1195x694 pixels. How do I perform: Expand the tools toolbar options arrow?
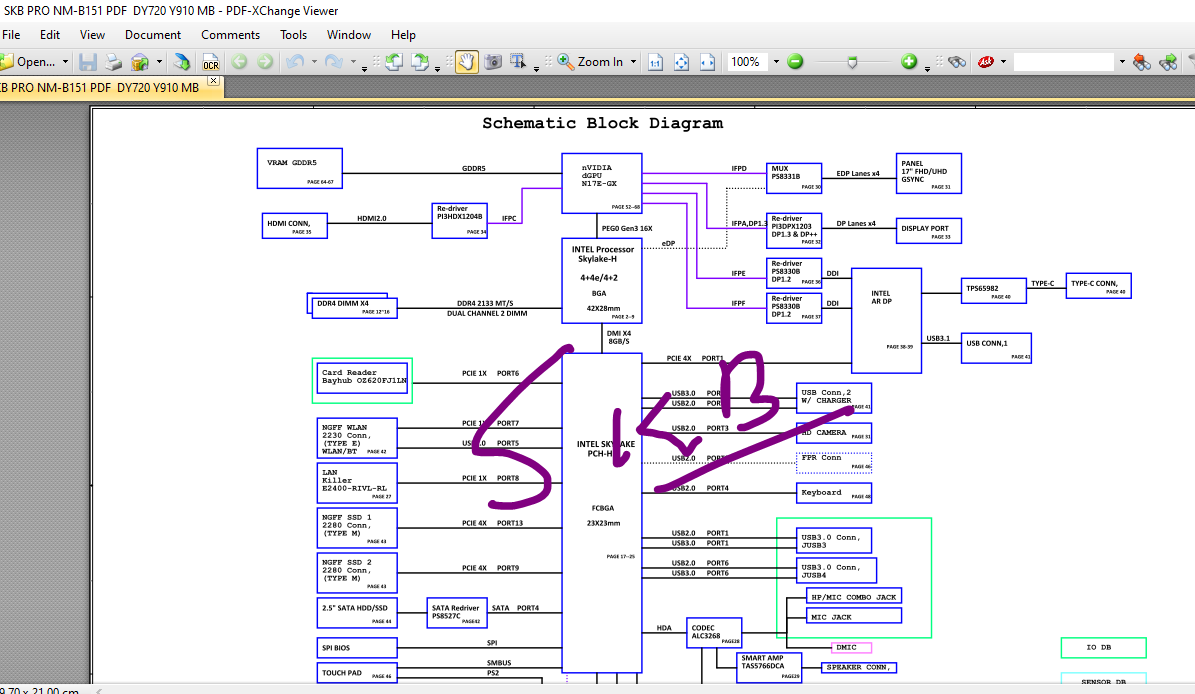537,69
